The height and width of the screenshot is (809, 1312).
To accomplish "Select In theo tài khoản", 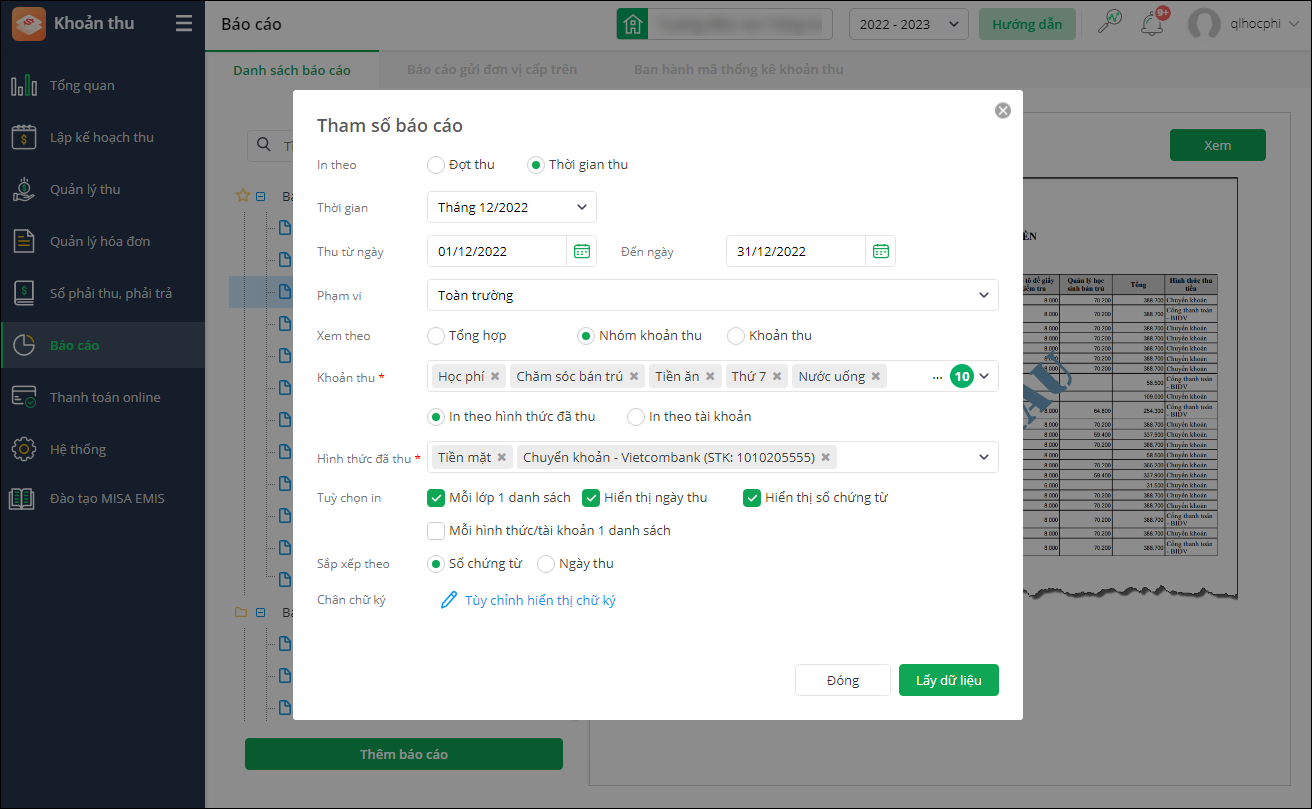I will pyautogui.click(x=636, y=417).
